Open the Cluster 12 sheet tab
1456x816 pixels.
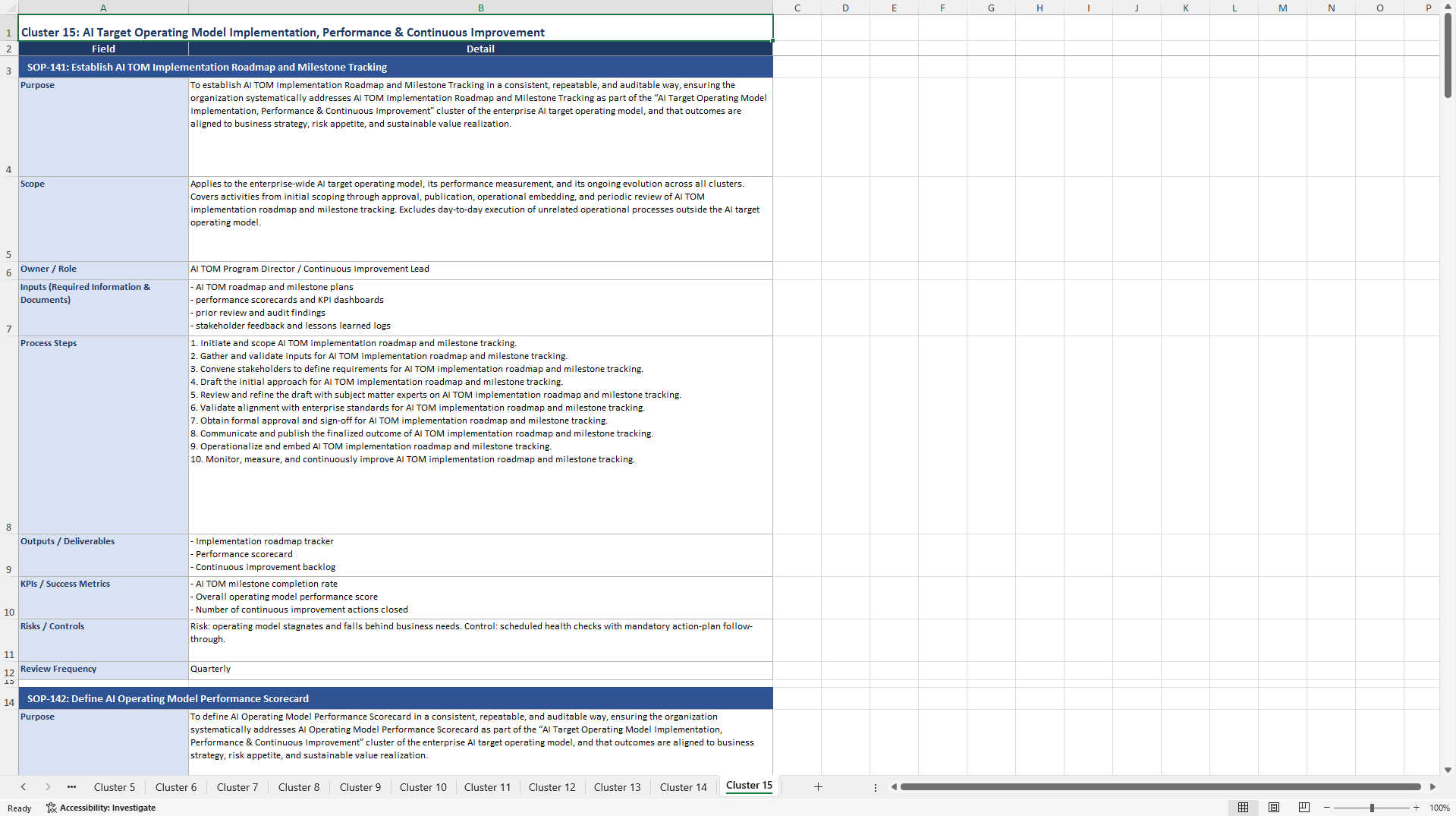click(552, 787)
